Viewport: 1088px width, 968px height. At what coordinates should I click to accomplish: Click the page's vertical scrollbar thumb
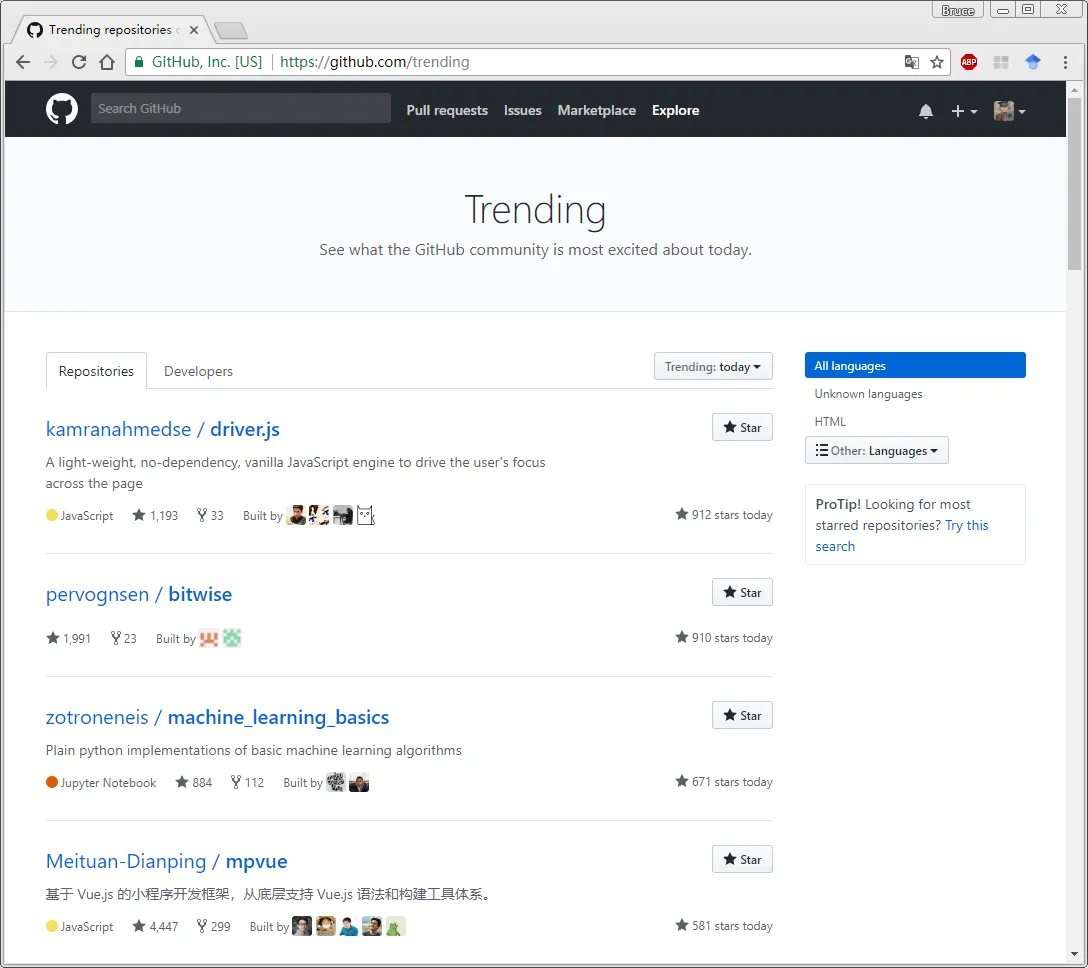coord(1074,180)
